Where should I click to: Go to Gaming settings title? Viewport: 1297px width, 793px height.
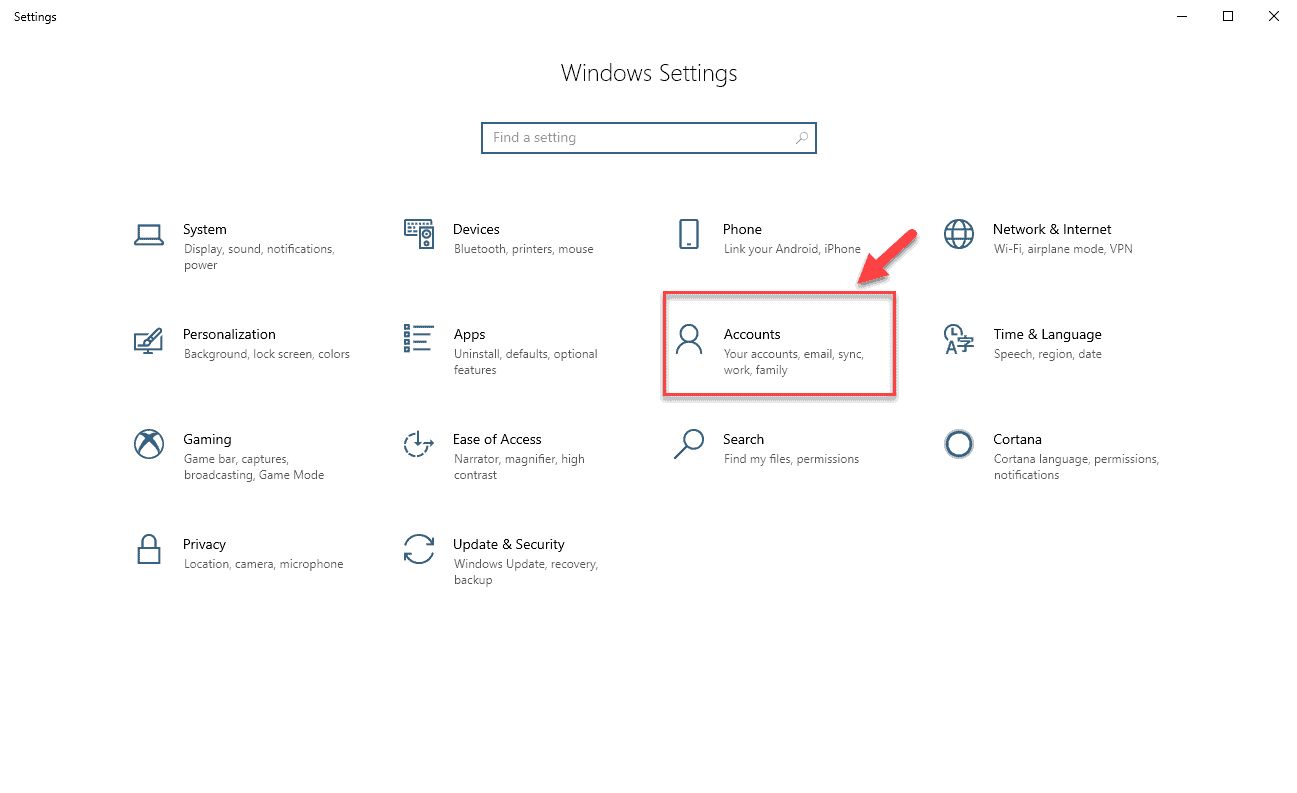click(207, 440)
